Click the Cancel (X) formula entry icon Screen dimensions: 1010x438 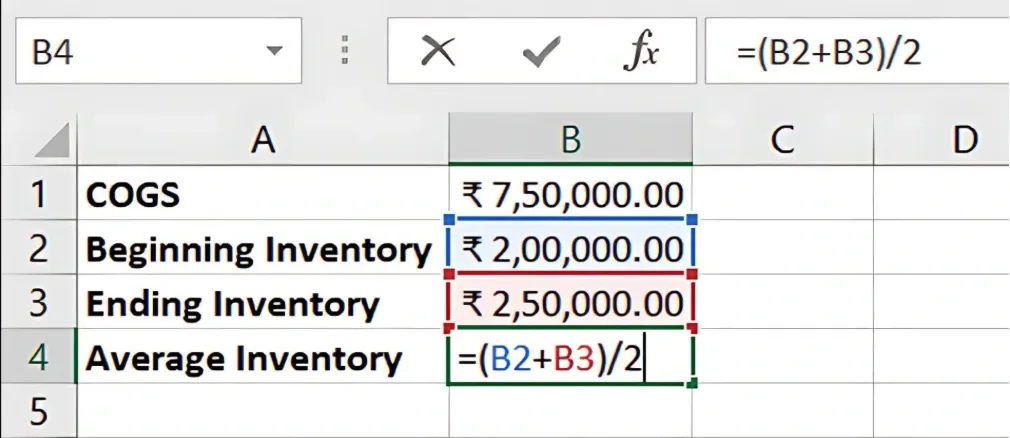tap(438, 50)
